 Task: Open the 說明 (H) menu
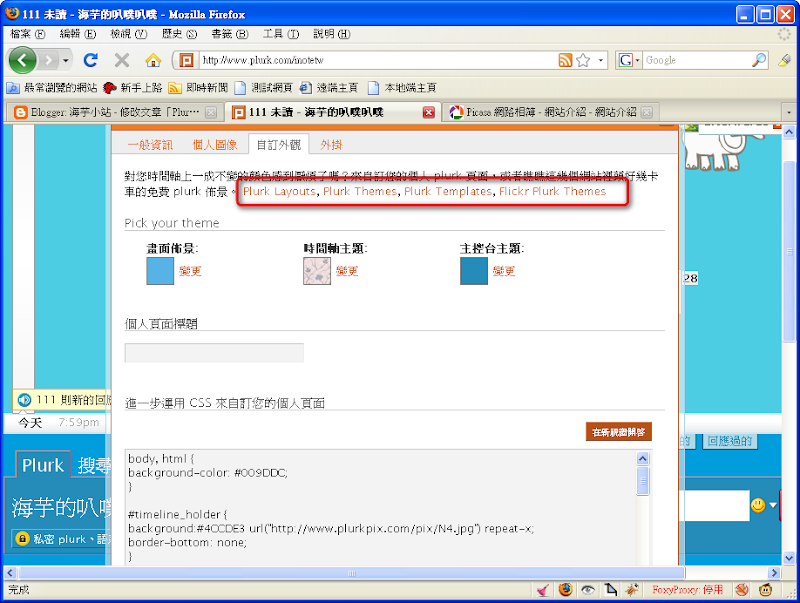pos(332,34)
